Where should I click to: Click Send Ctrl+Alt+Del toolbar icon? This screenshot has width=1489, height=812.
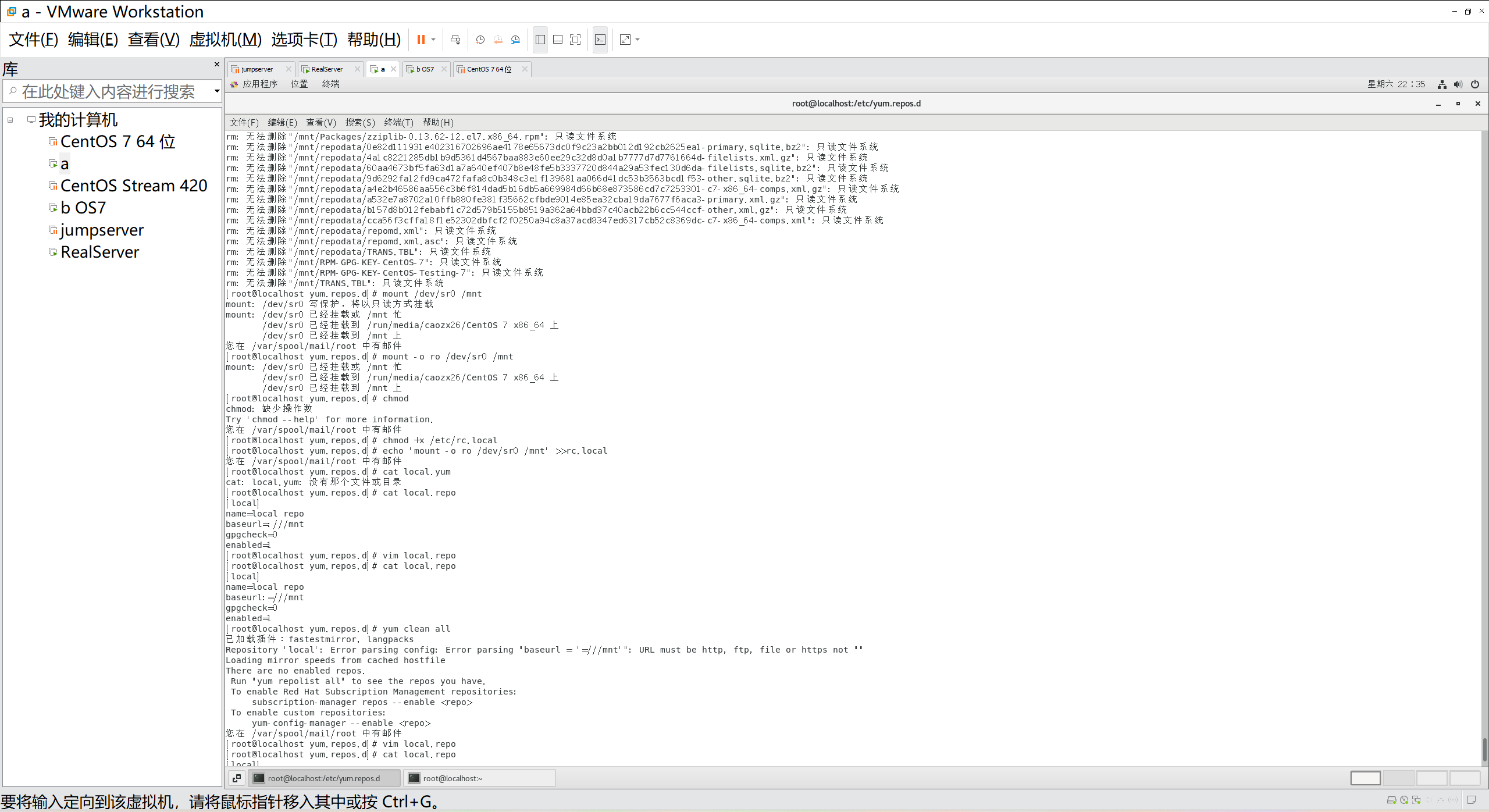[x=455, y=40]
